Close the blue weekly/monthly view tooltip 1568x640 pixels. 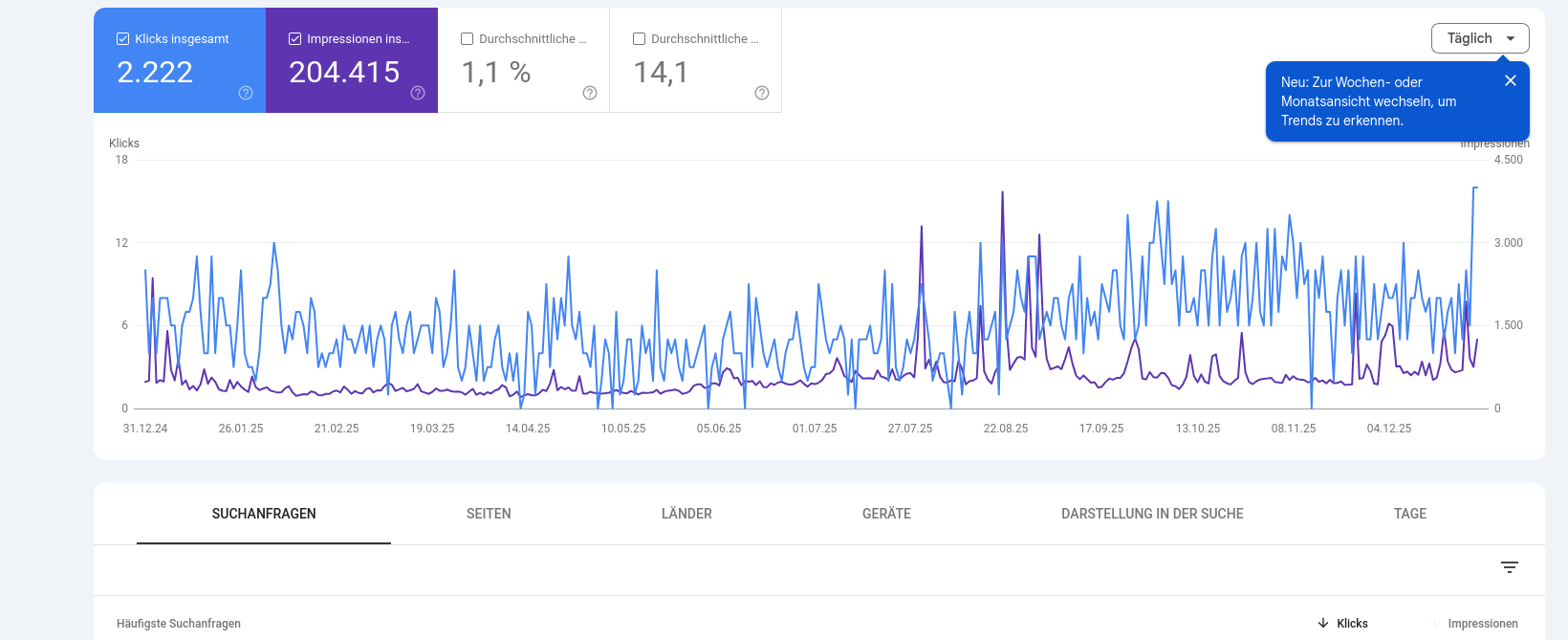[1511, 81]
